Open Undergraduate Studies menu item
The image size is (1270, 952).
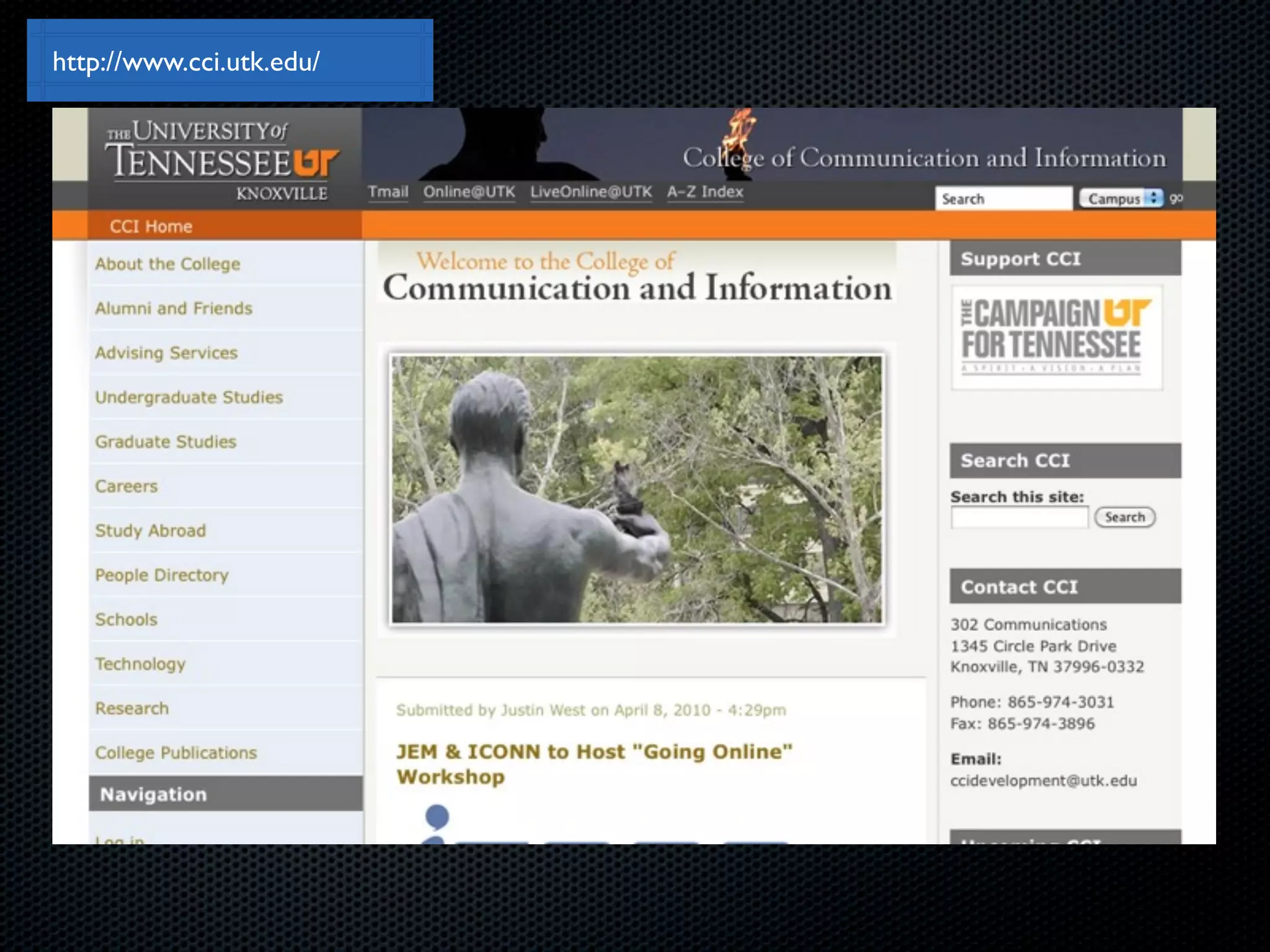pyautogui.click(x=226, y=397)
